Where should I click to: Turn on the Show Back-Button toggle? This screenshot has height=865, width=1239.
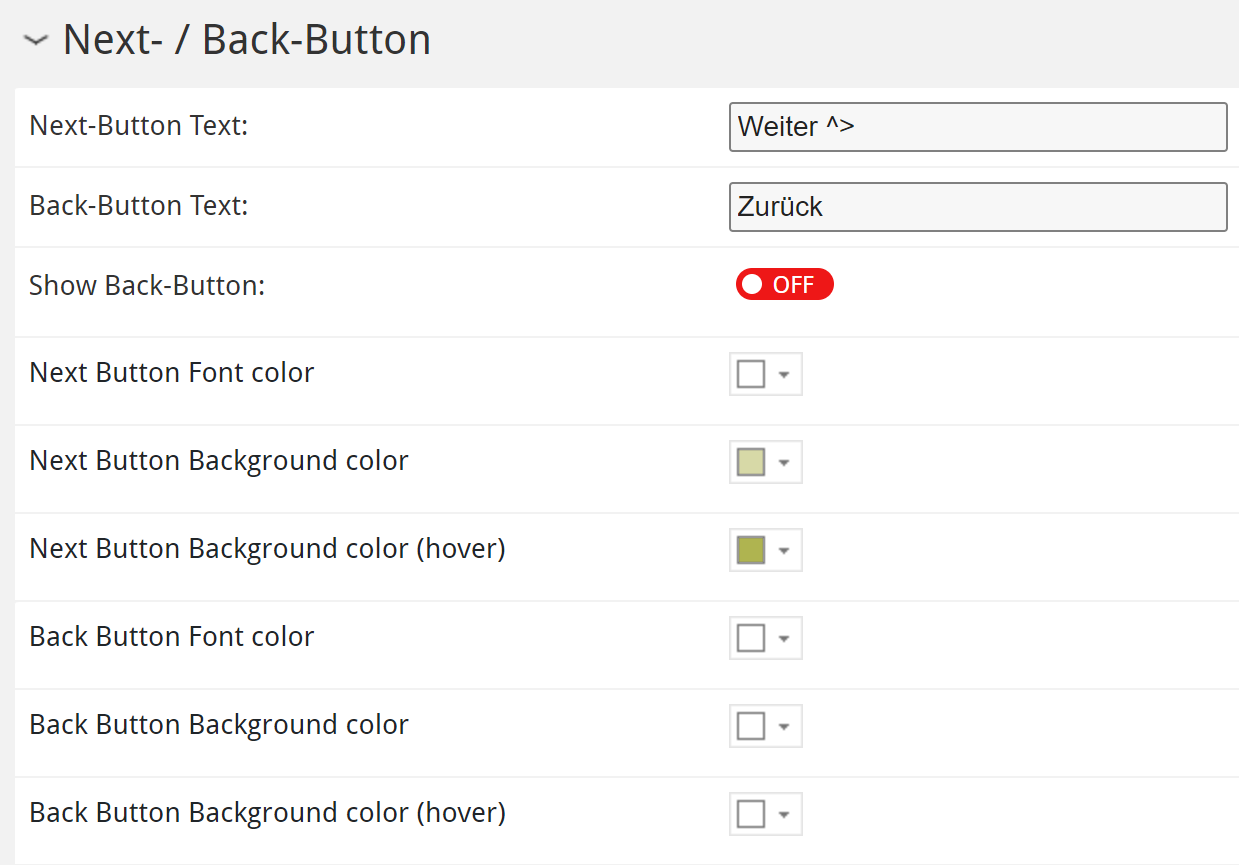tap(784, 285)
